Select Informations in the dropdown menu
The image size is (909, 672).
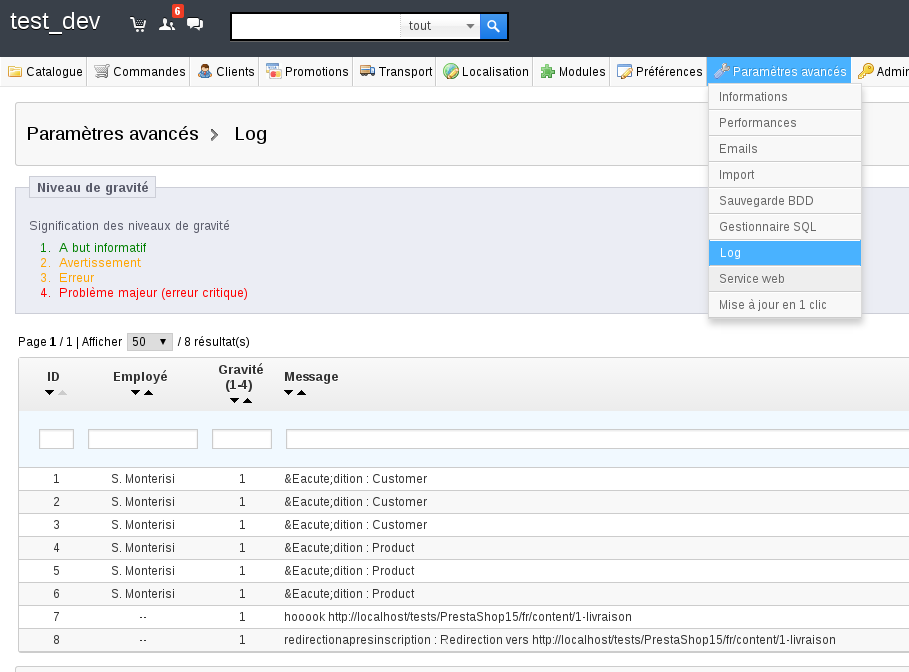pyautogui.click(x=784, y=97)
